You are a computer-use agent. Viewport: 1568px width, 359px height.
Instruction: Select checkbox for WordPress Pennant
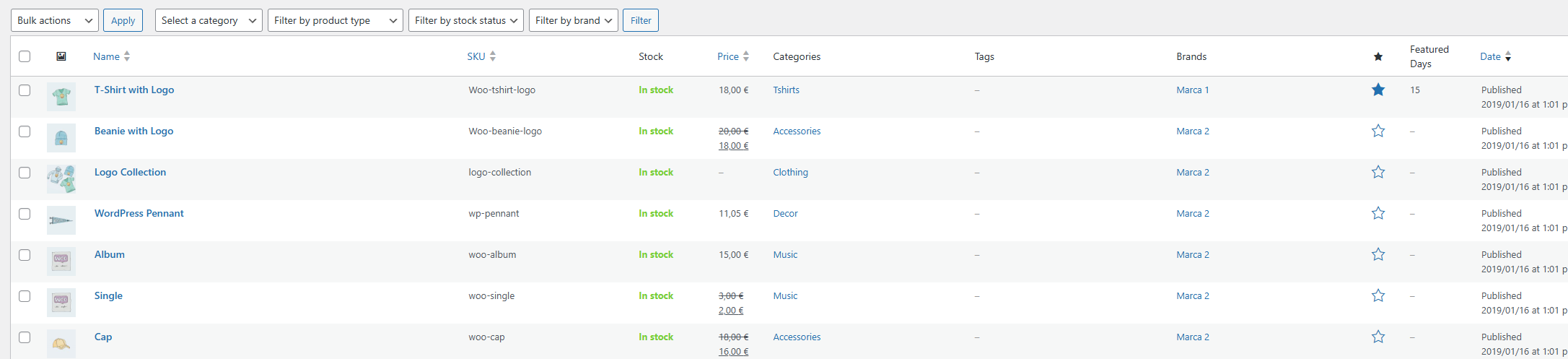click(x=25, y=214)
